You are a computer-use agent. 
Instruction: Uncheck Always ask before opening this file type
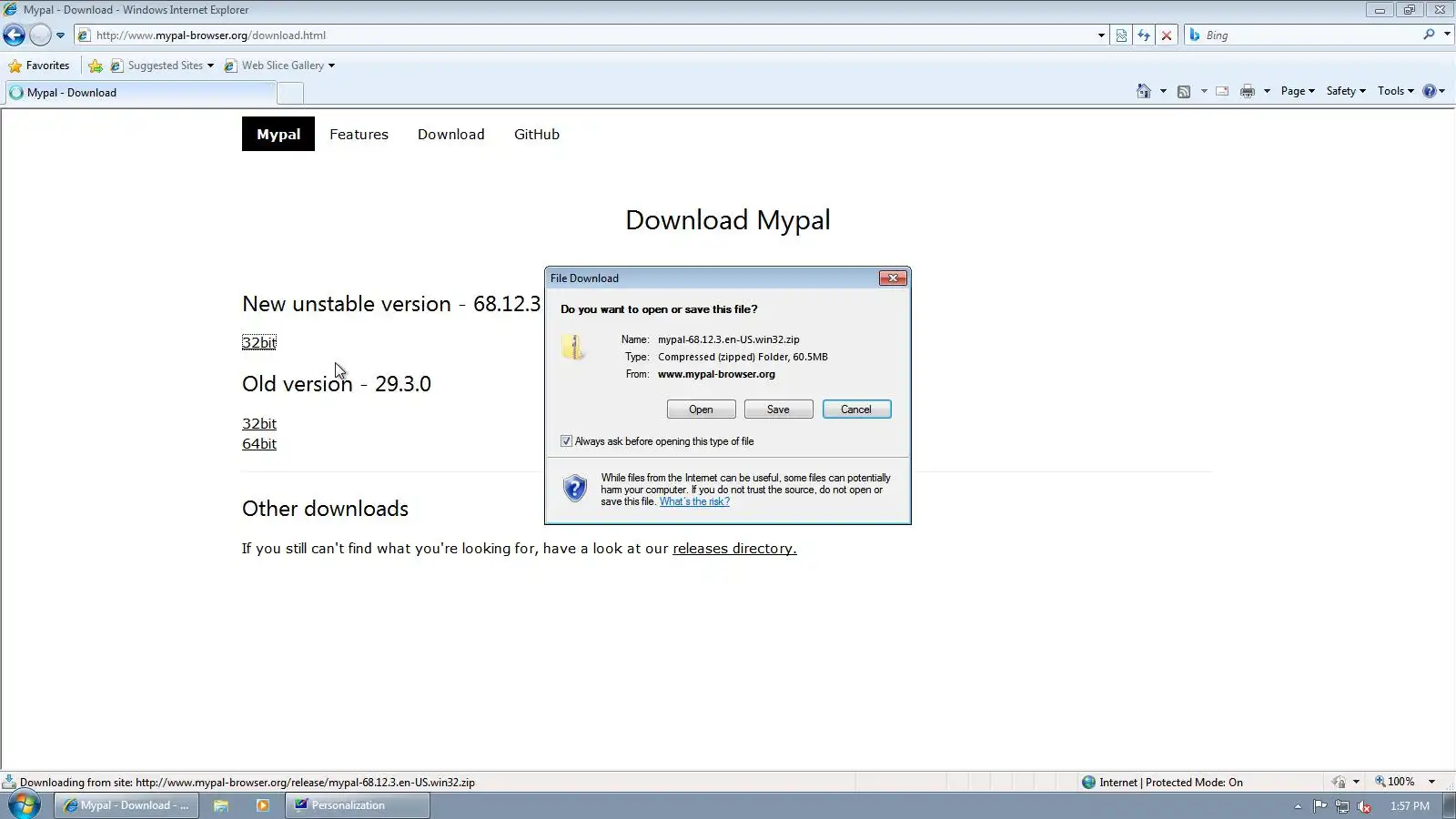(x=566, y=441)
